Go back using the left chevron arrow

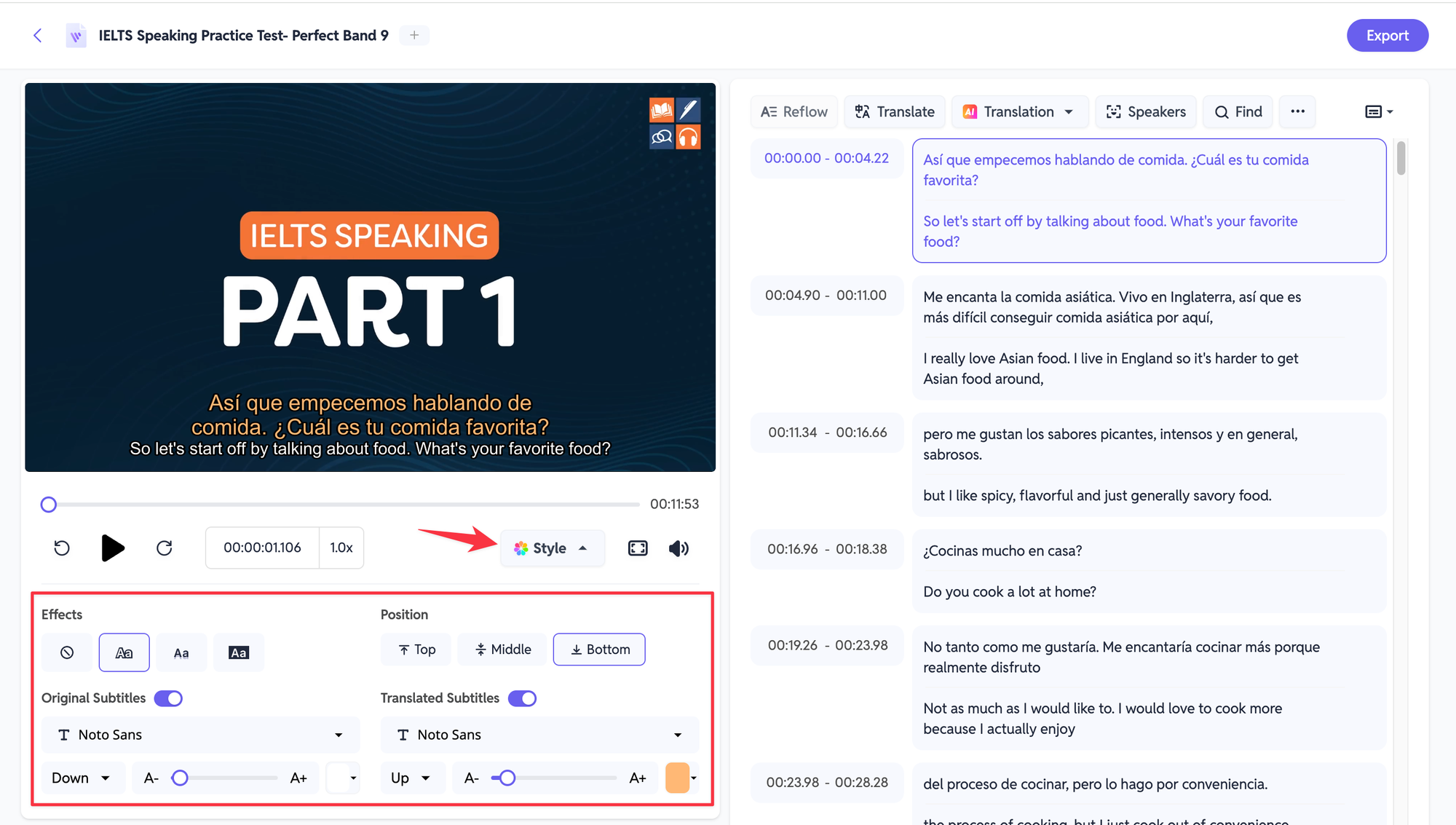38,35
